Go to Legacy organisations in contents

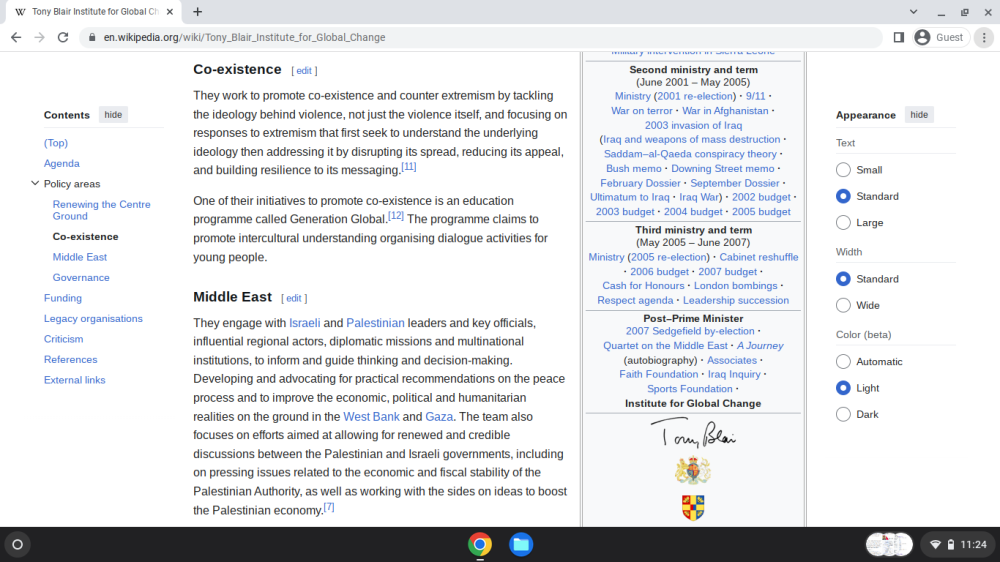[x=93, y=318]
